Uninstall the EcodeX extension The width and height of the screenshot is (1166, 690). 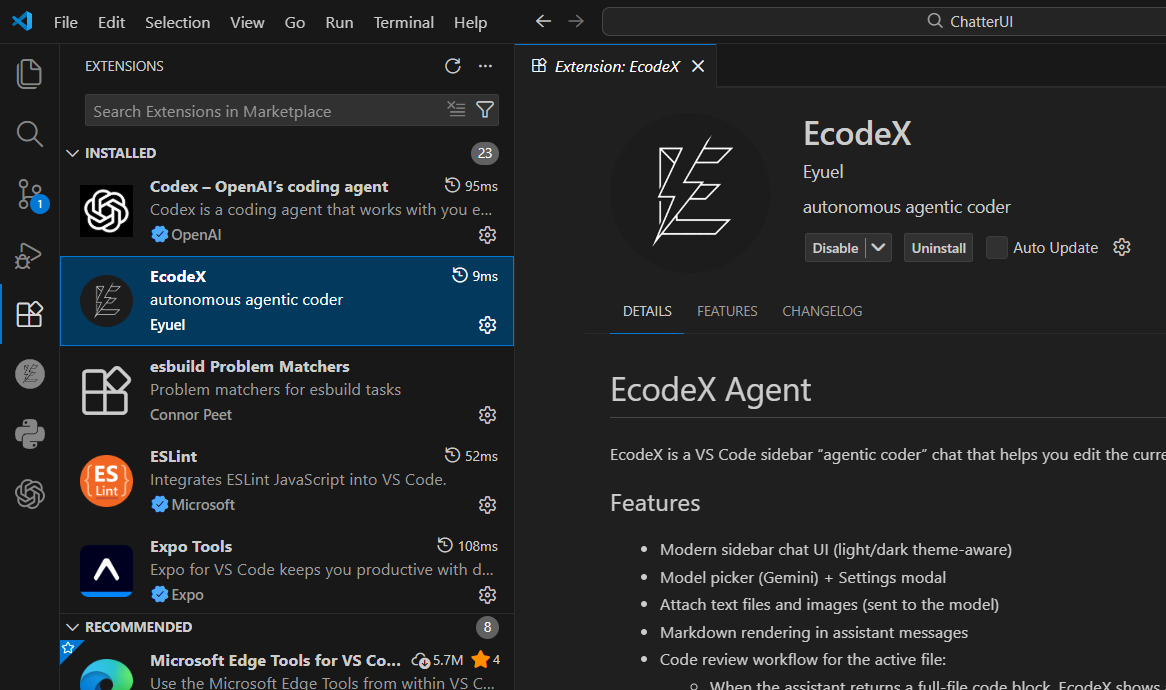click(x=938, y=247)
